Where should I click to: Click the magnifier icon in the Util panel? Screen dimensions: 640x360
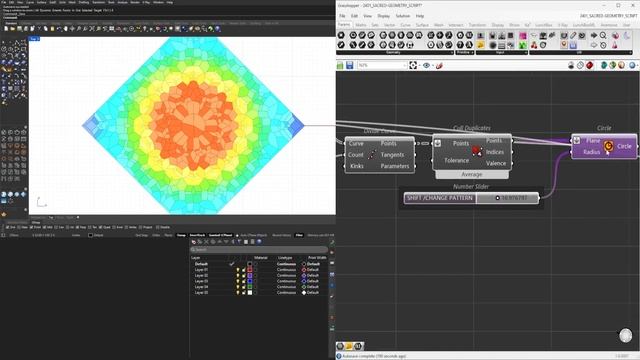pos(603,36)
